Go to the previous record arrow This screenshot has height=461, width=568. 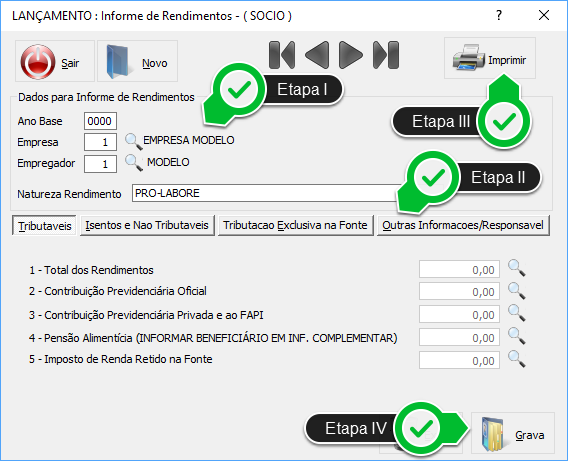(x=317, y=55)
